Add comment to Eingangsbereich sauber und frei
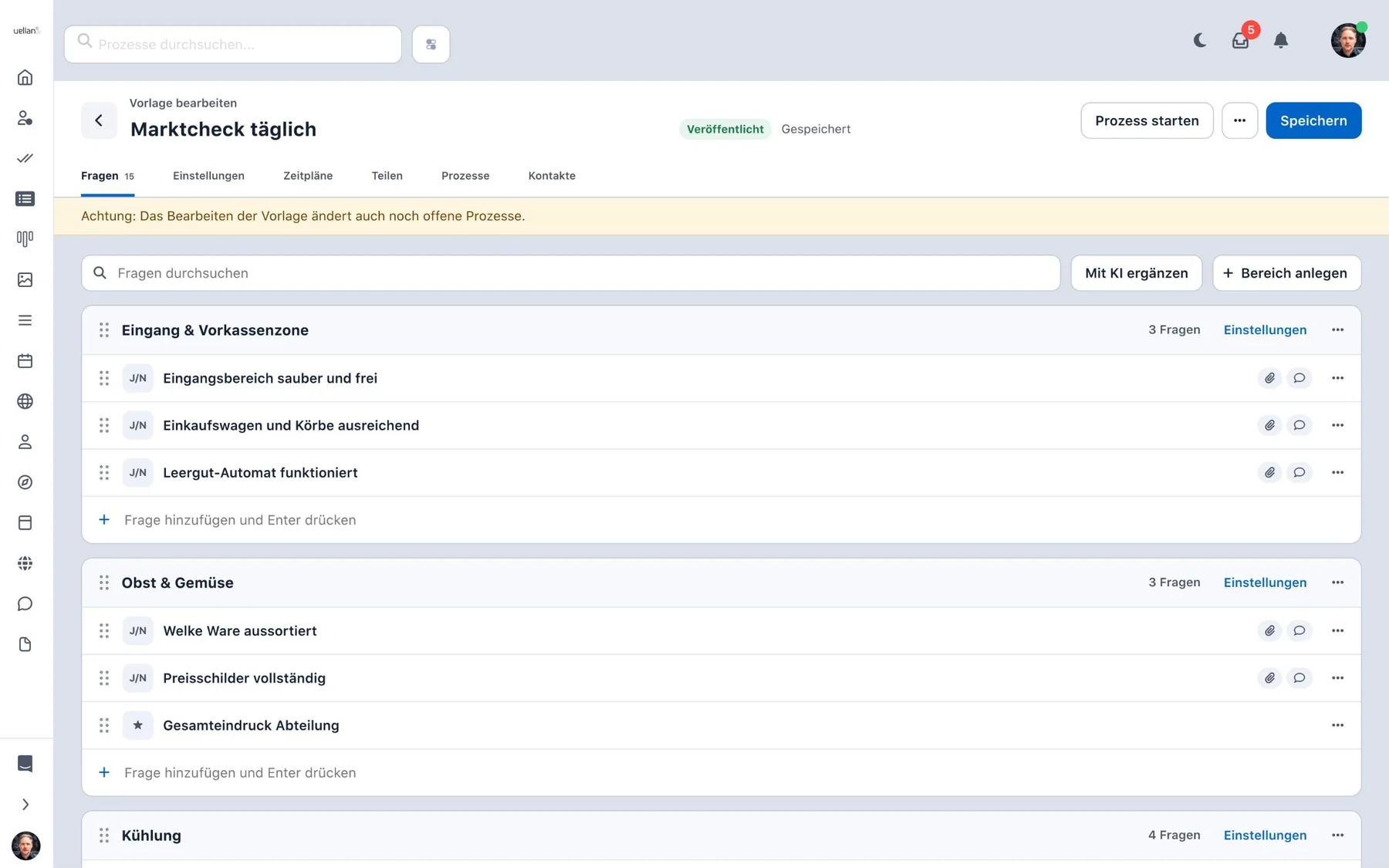The width and height of the screenshot is (1389, 868). coord(1299,378)
